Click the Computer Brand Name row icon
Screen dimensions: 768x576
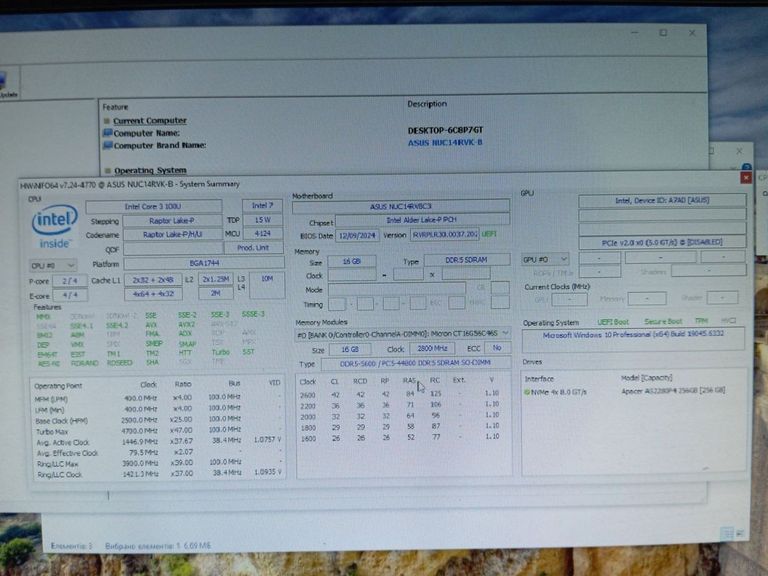tap(106, 146)
